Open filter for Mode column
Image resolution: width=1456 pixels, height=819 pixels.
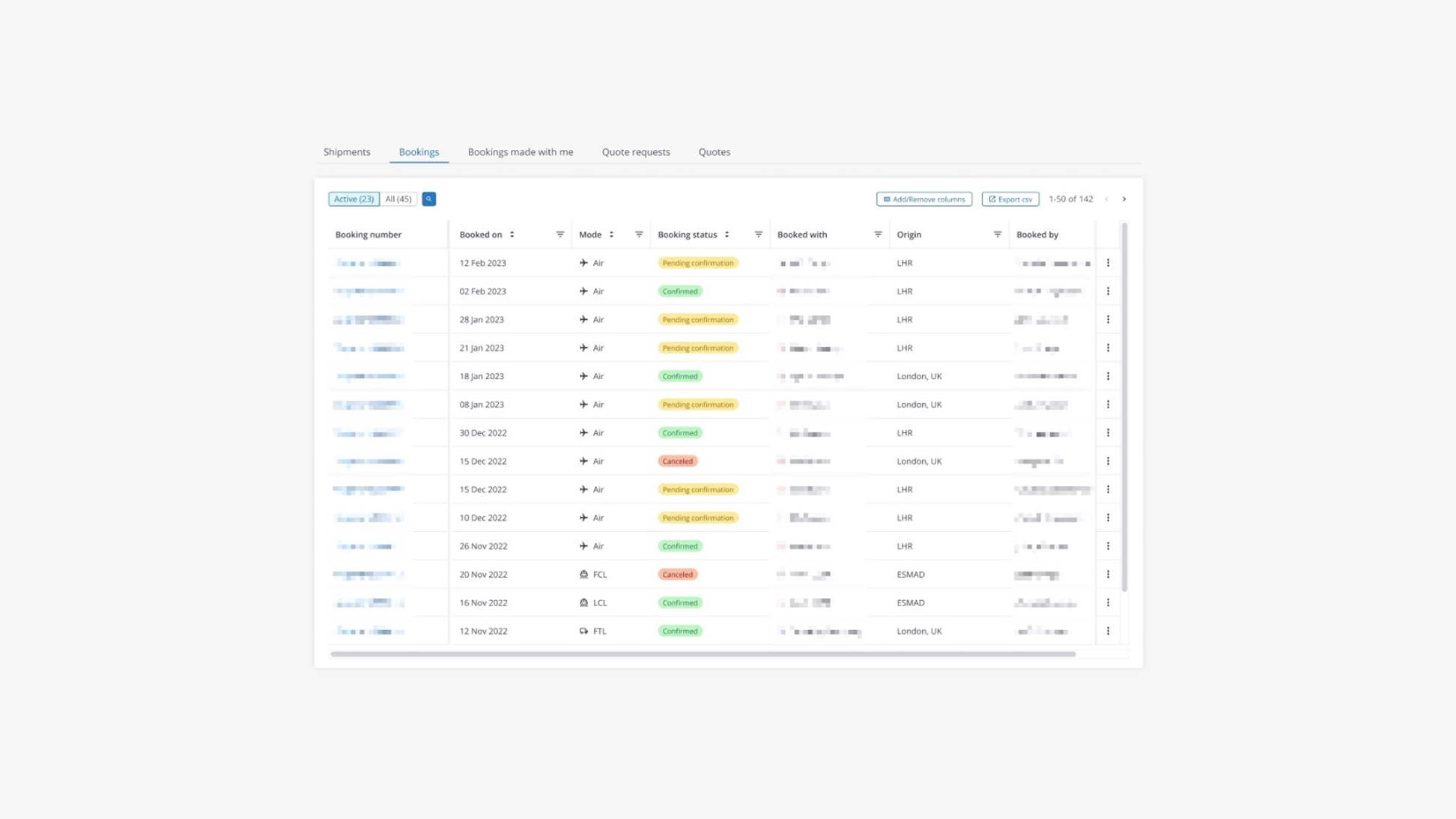[x=639, y=235]
